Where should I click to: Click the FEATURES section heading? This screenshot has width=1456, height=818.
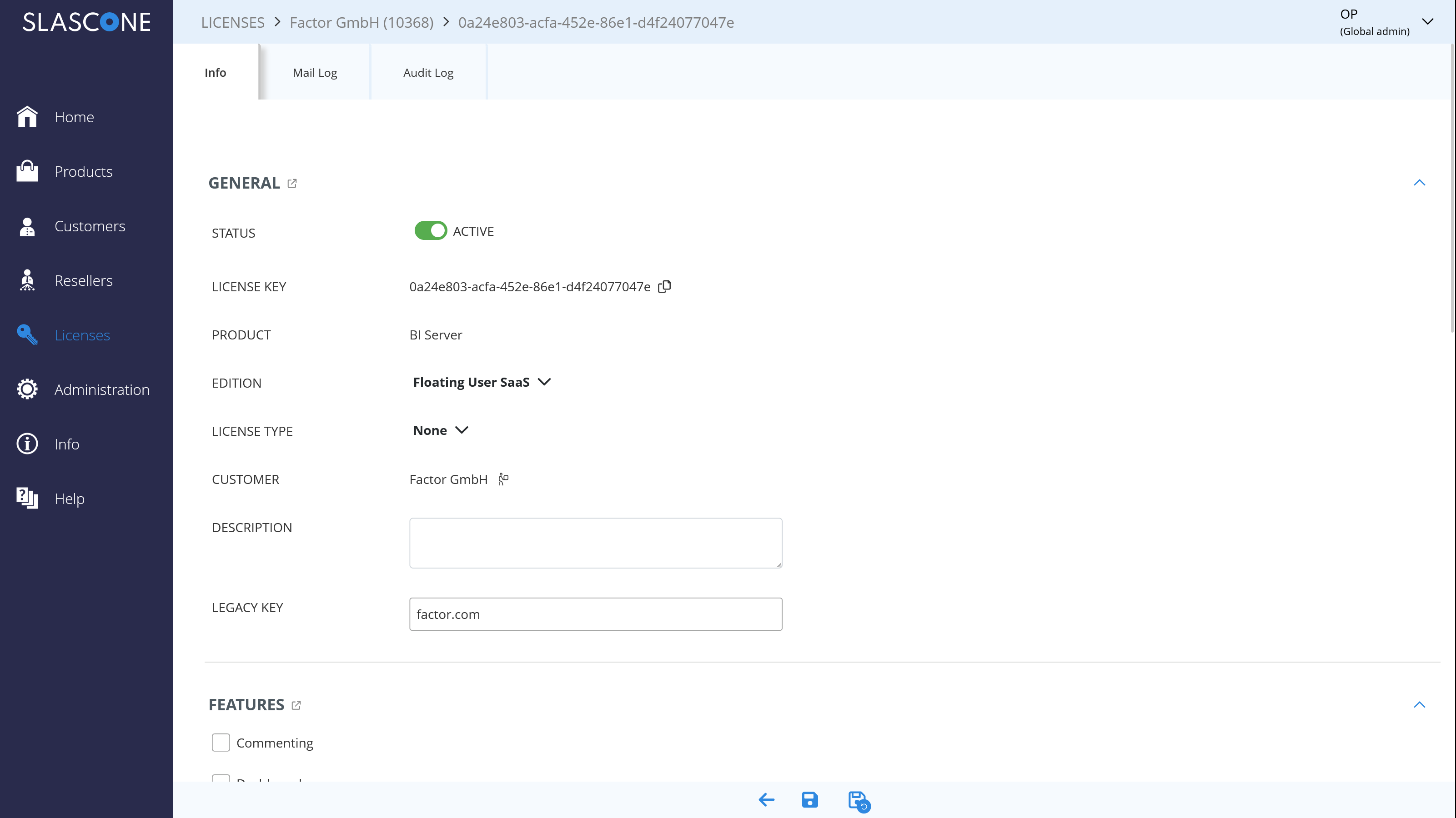coord(246,704)
